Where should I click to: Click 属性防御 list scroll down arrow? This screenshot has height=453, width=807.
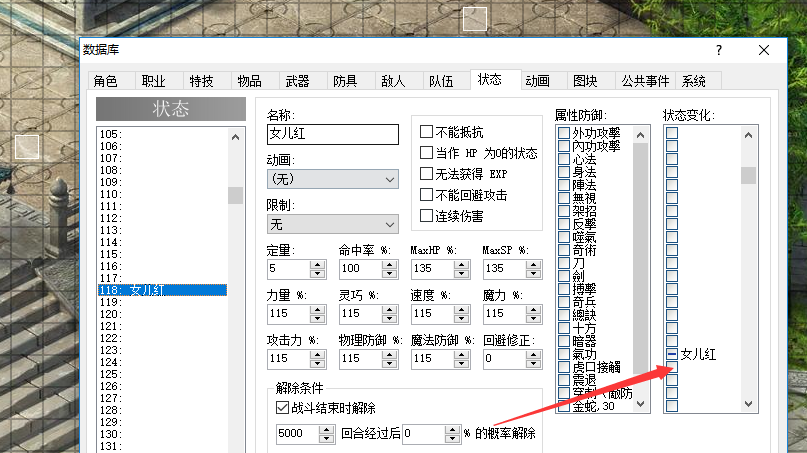[640, 404]
